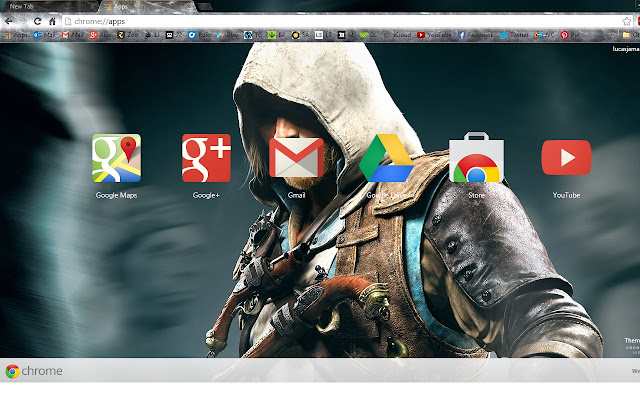Image resolution: width=640 pixels, height=400 pixels.
Task: Go to the home page icon
Action: click(52, 21)
